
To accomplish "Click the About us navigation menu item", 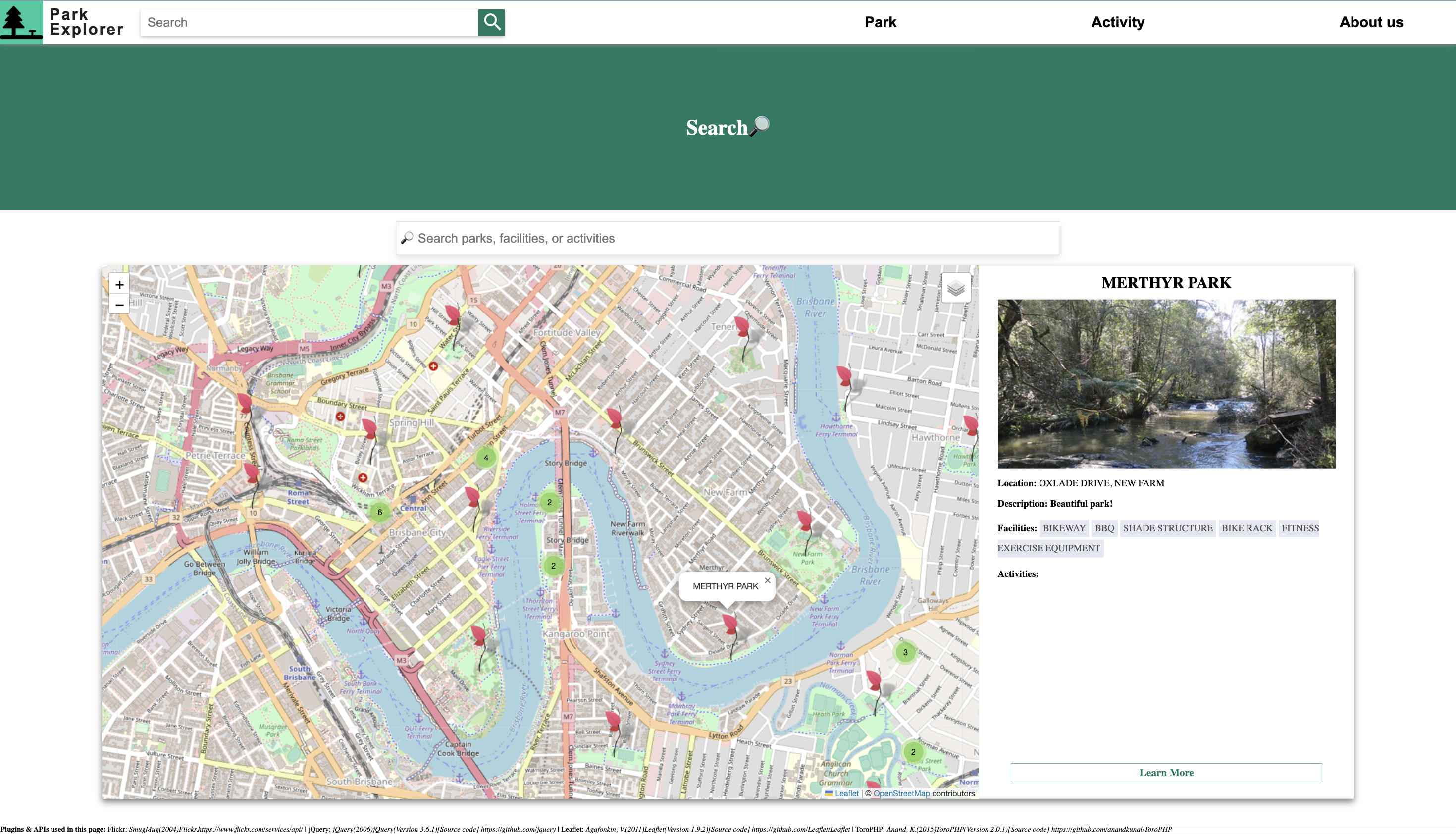I will [x=1371, y=22].
